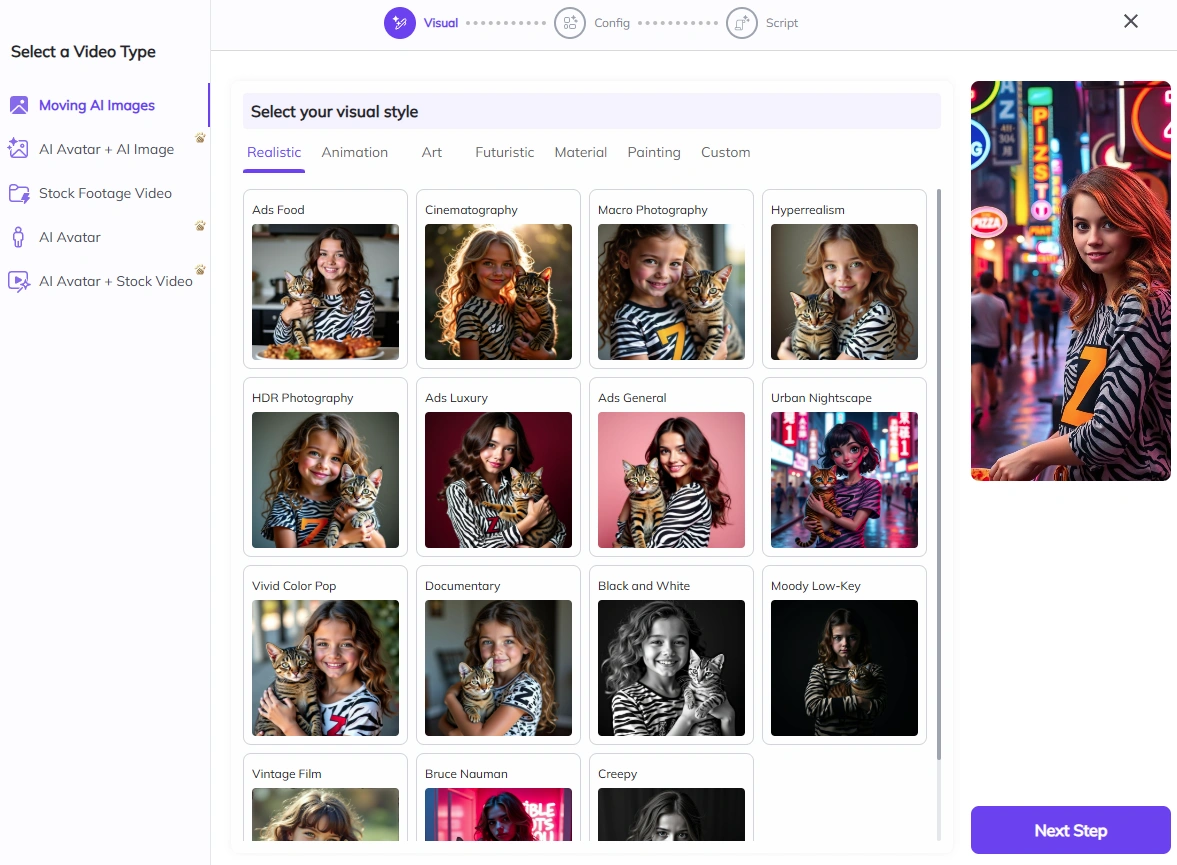
Task: Open the Art style tab
Action: 432,152
